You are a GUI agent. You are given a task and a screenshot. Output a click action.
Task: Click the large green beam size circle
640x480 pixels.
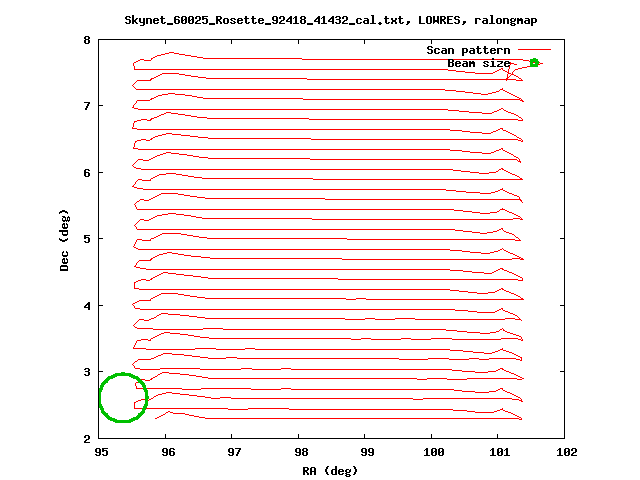[x=123, y=398]
